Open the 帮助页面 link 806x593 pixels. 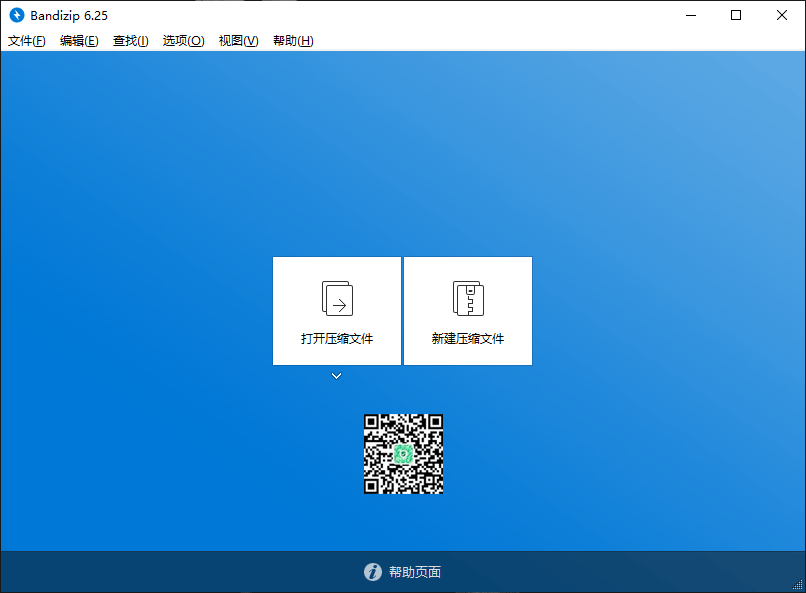point(415,572)
